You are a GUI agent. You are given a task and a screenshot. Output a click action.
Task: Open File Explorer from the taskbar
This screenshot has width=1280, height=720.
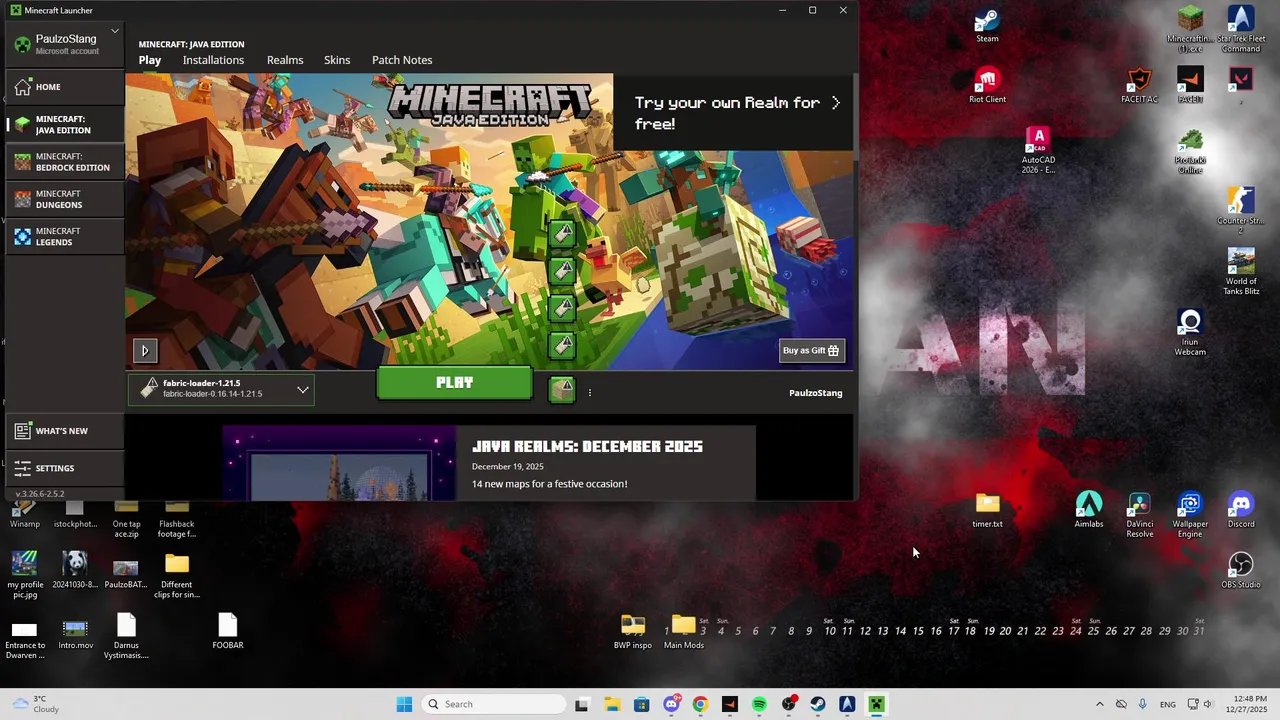click(612, 704)
